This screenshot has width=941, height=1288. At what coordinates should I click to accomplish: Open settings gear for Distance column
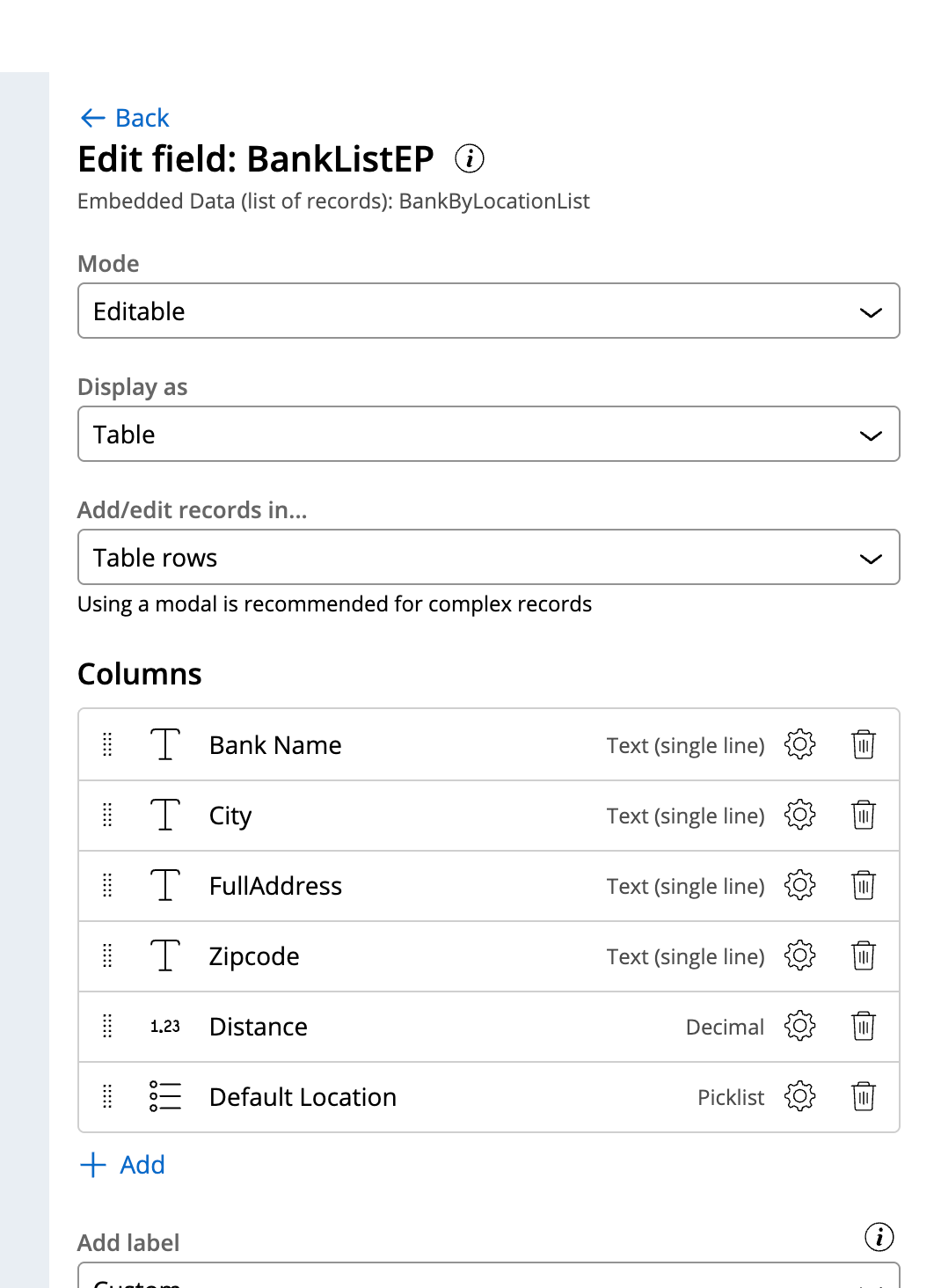800,1026
